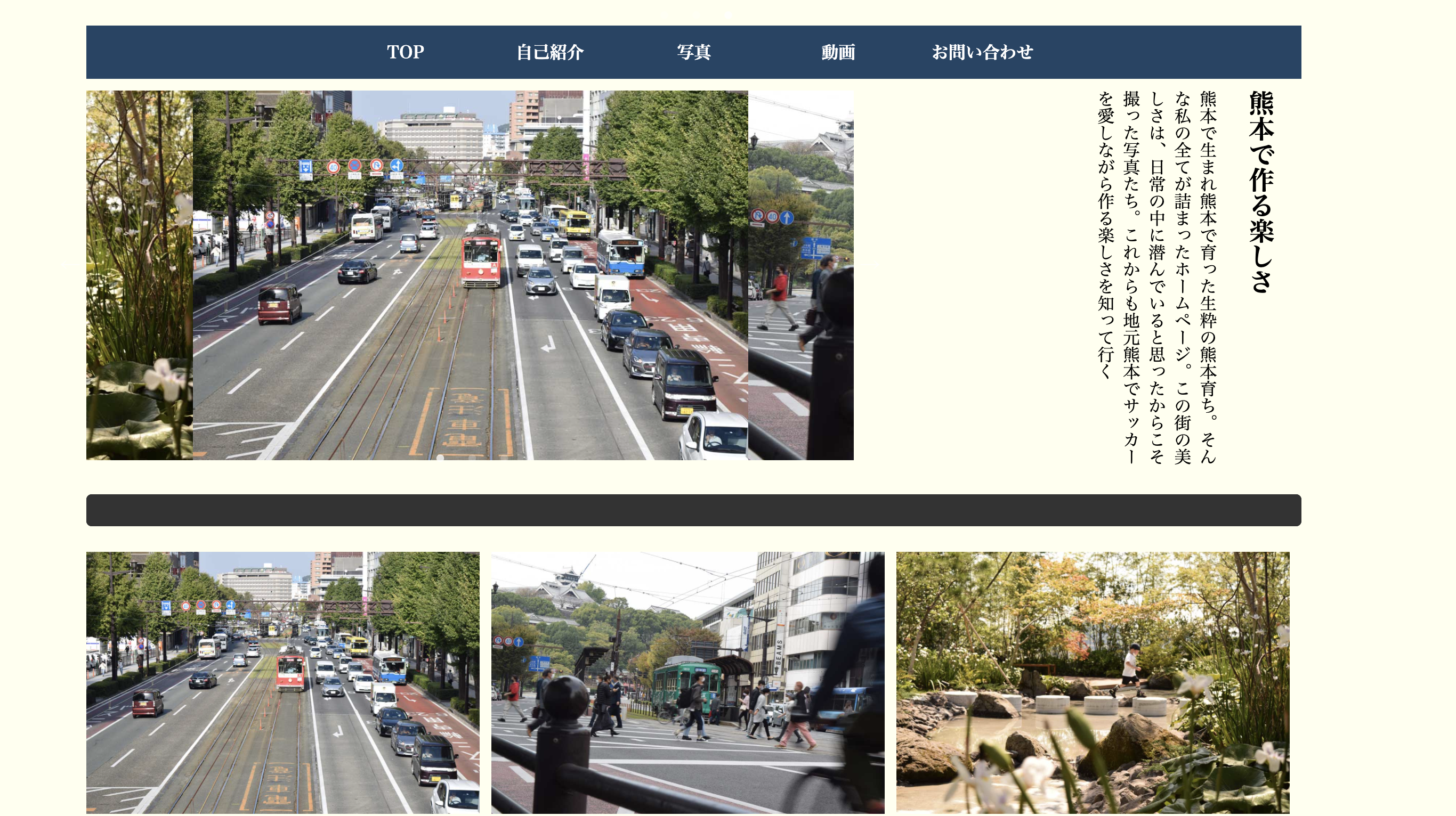Click the partial crosswalk slide on the slideshow's right edge
The height and width of the screenshot is (816, 1456).
tap(800, 275)
